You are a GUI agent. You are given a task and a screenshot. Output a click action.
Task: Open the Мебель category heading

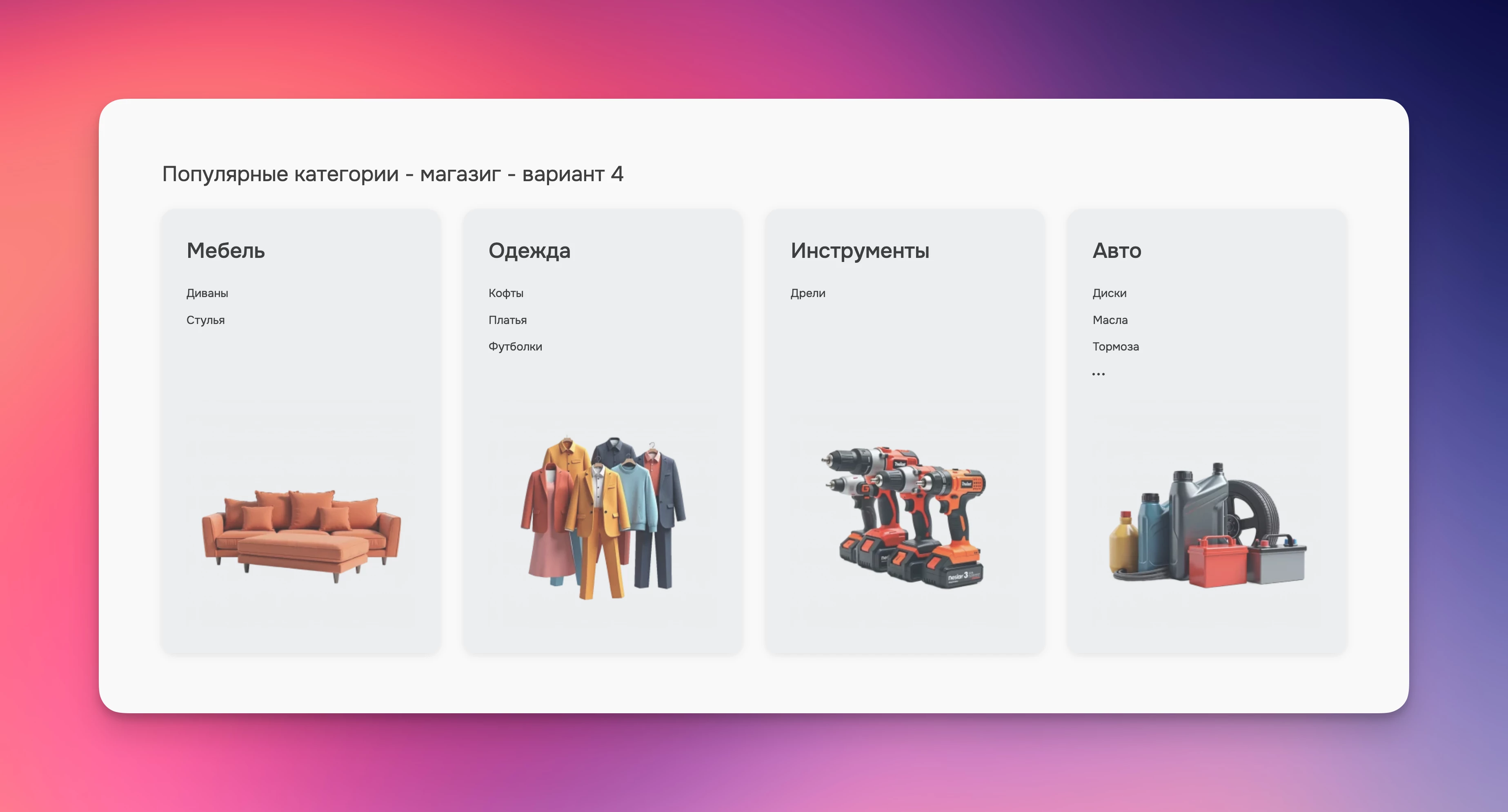click(x=225, y=251)
